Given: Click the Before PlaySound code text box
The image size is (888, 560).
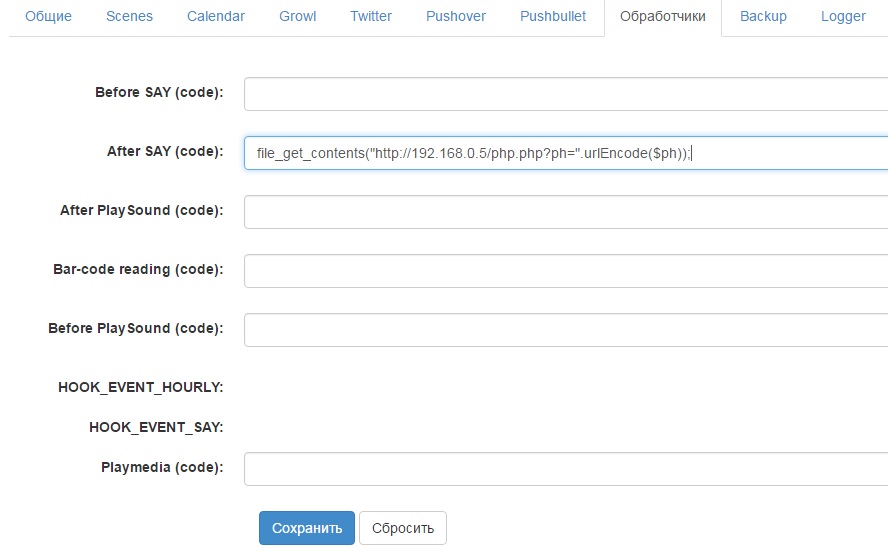Looking at the screenshot, I should click(565, 330).
